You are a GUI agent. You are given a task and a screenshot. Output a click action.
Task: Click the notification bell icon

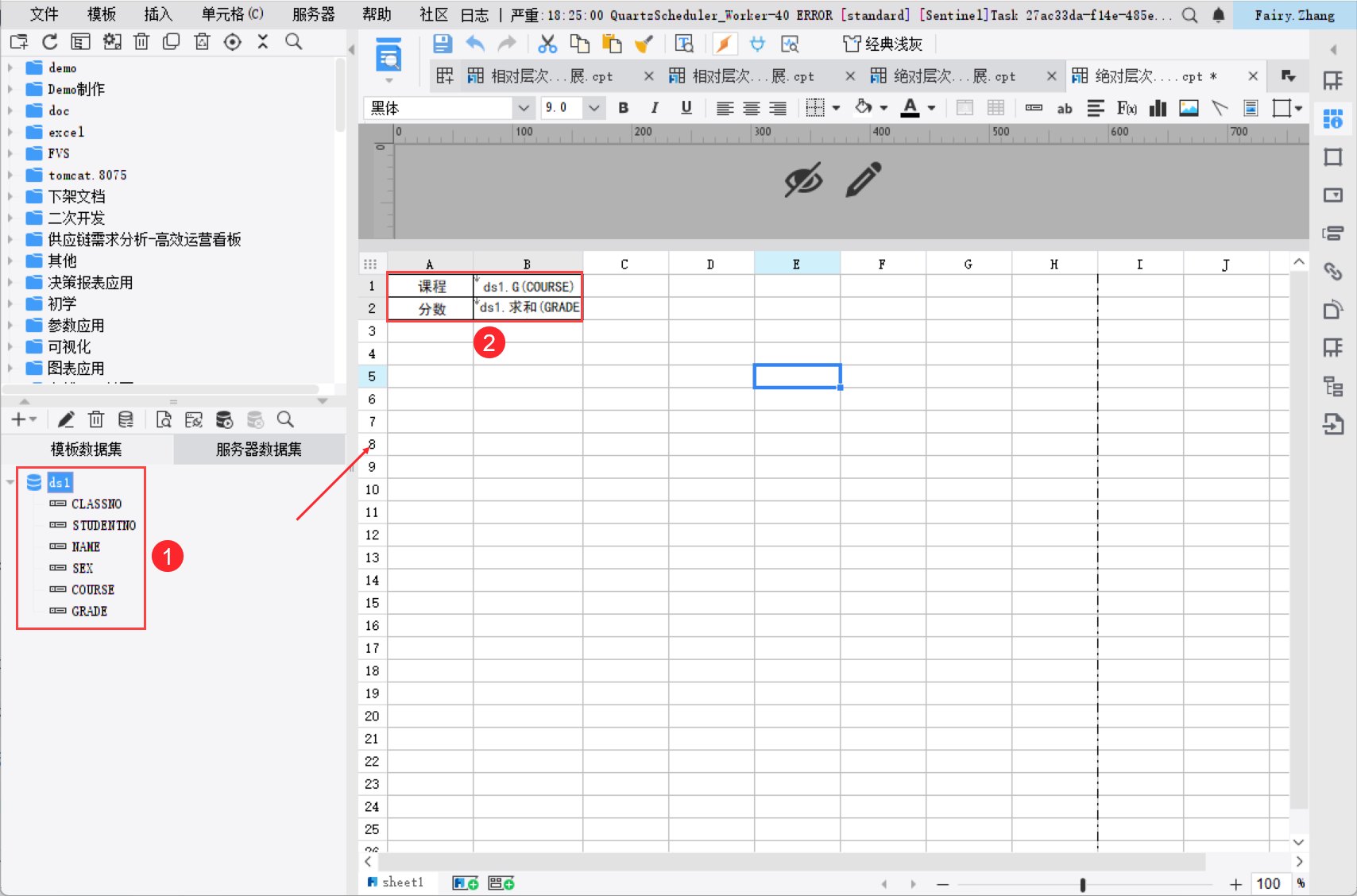point(1219,15)
